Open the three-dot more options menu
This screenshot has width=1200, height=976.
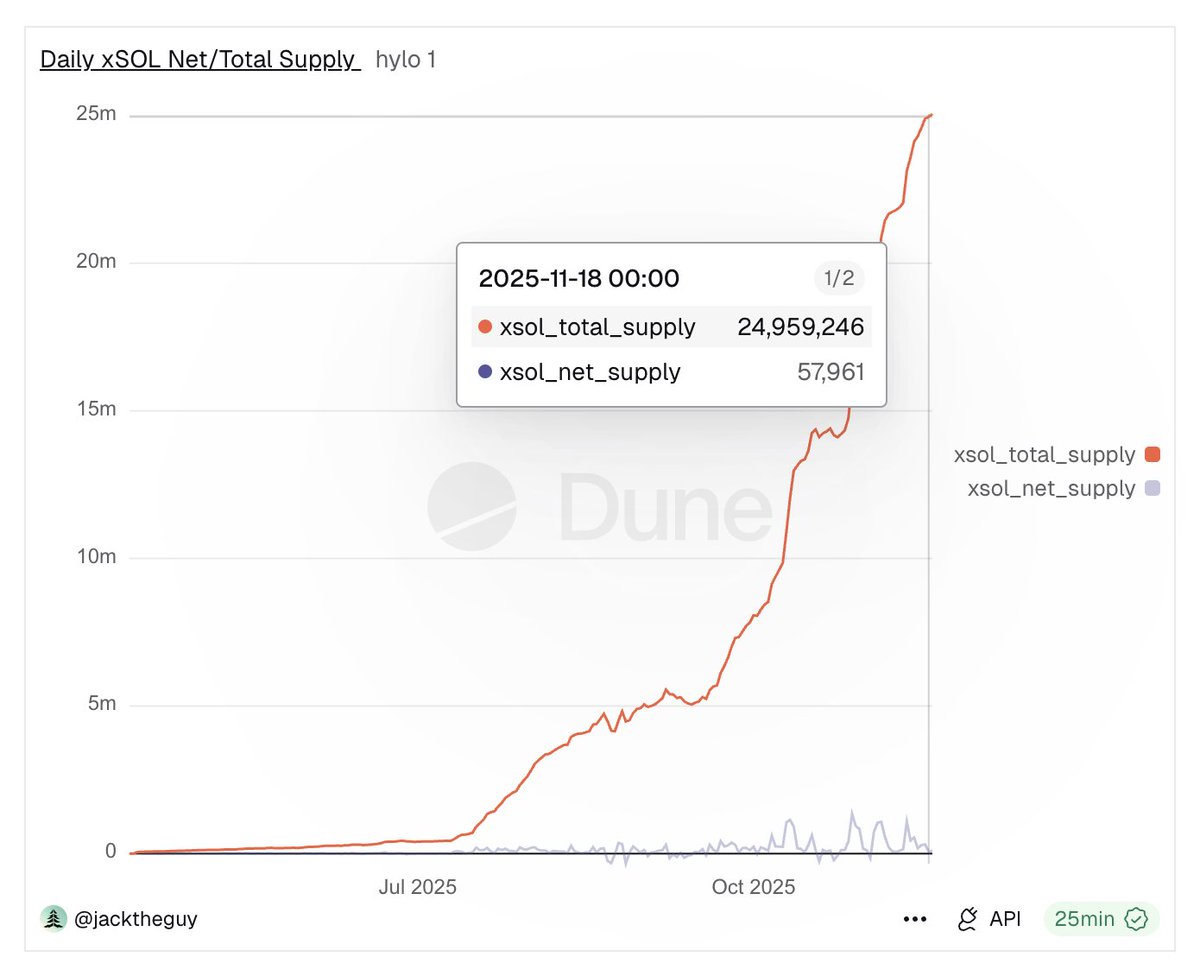pyautogui.click(x=915, y=919)
